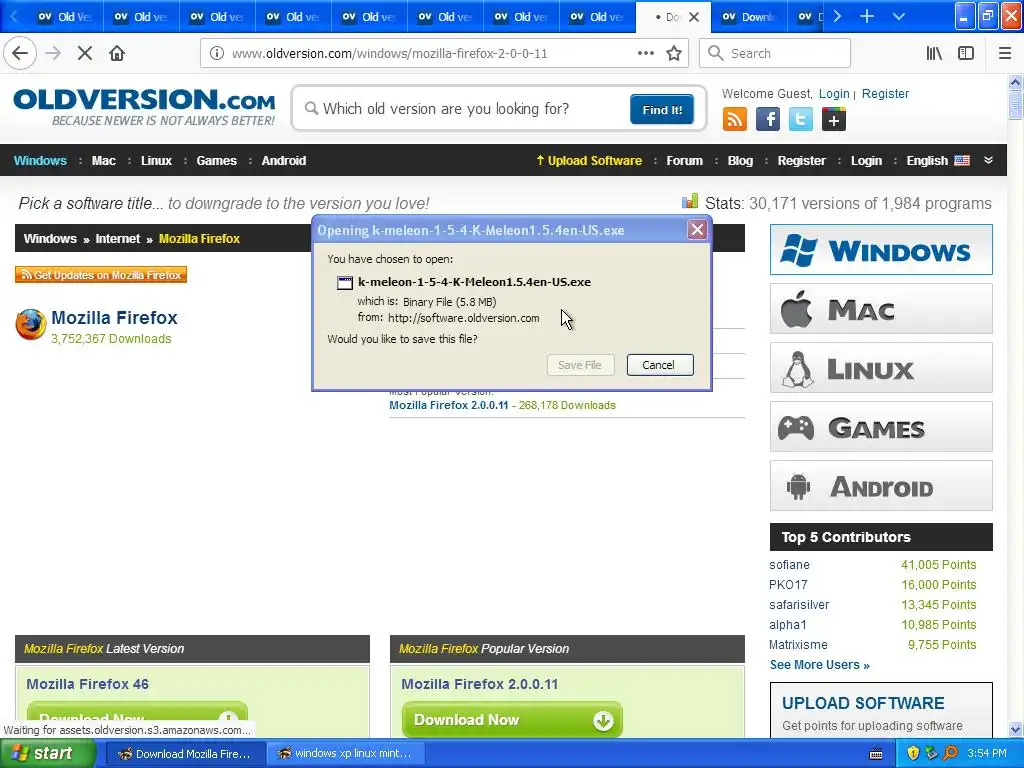Open site information icon in address bar
The image size is (1024, 768).
point(216,54)
